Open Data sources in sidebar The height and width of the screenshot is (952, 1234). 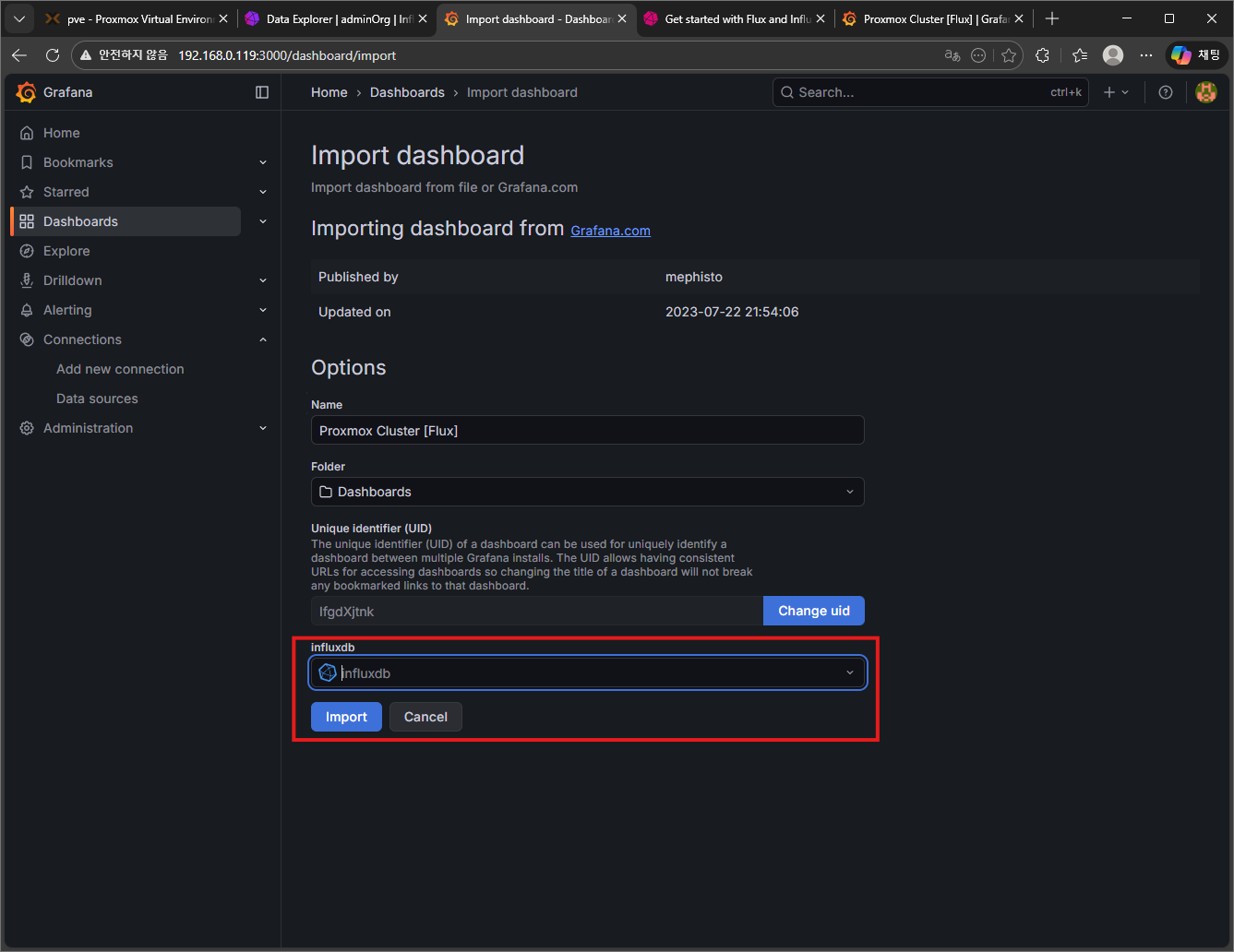(97, 399)
